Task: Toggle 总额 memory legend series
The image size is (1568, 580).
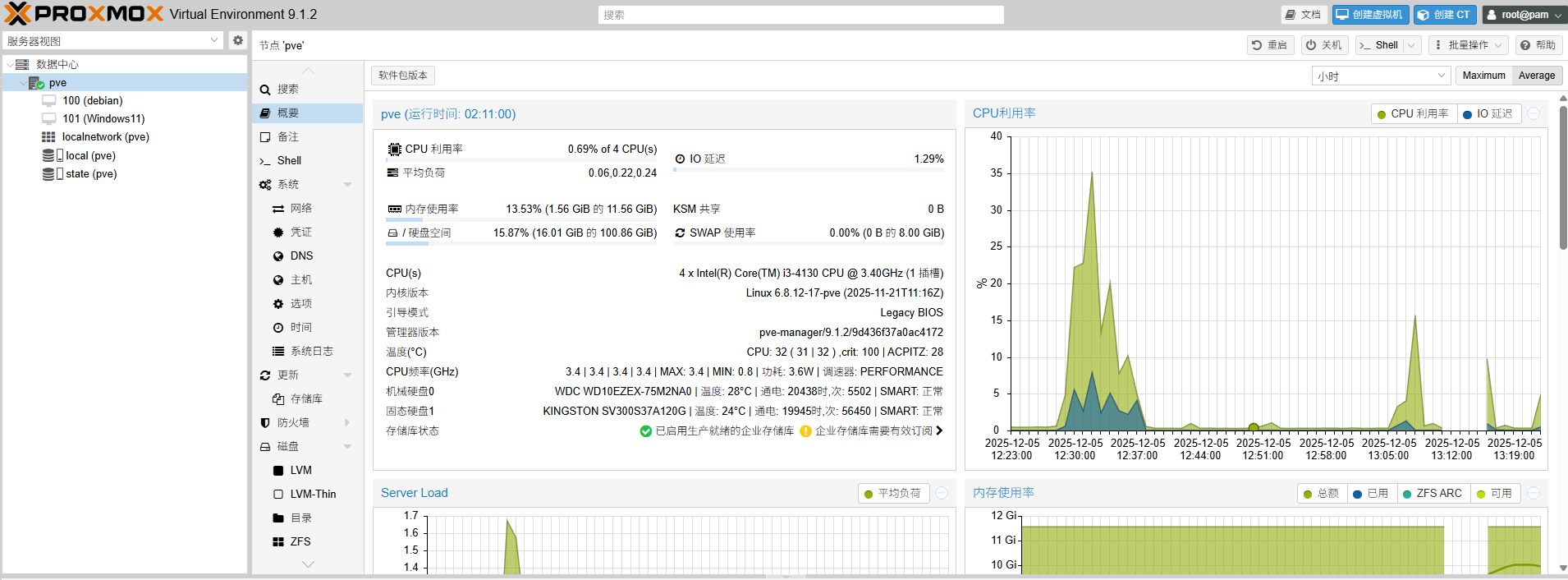Action: tap(1321, 494)
